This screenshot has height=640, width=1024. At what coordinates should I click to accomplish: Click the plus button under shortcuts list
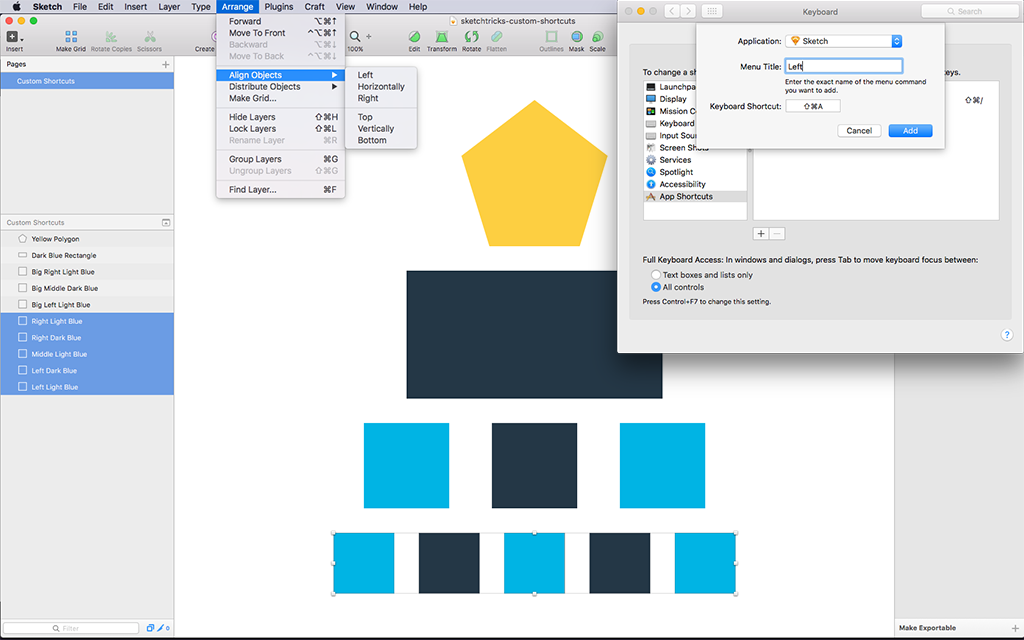(x=761, y=234)
